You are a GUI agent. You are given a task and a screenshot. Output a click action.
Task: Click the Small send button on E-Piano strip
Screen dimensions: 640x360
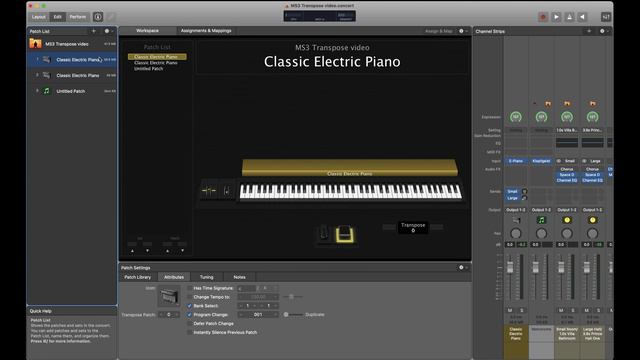pyautogui.click(x=512, y=191)
